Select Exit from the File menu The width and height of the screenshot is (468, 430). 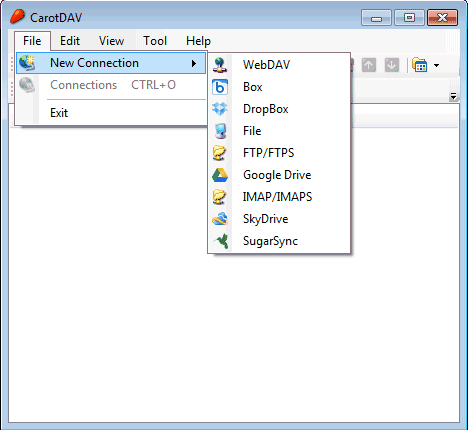point(59,113)
